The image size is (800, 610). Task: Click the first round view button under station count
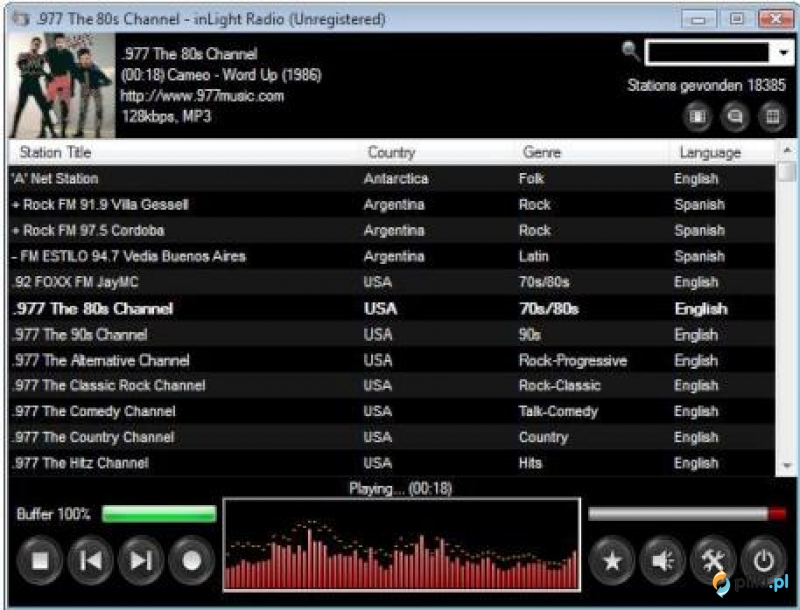point(697,117)
